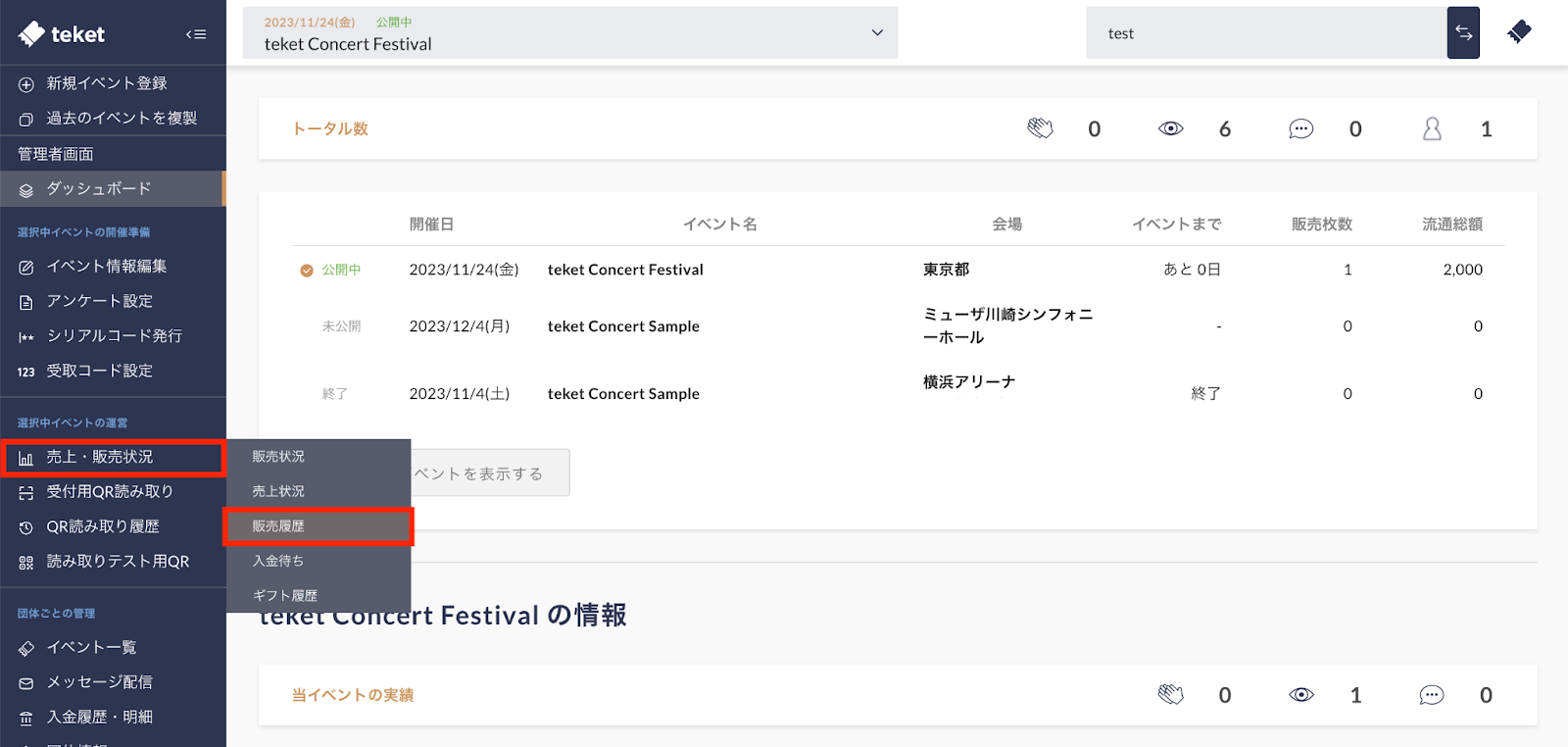Go to ダッシュボード in the sidebar
1568x747 pixels.
tap(113, 189)
